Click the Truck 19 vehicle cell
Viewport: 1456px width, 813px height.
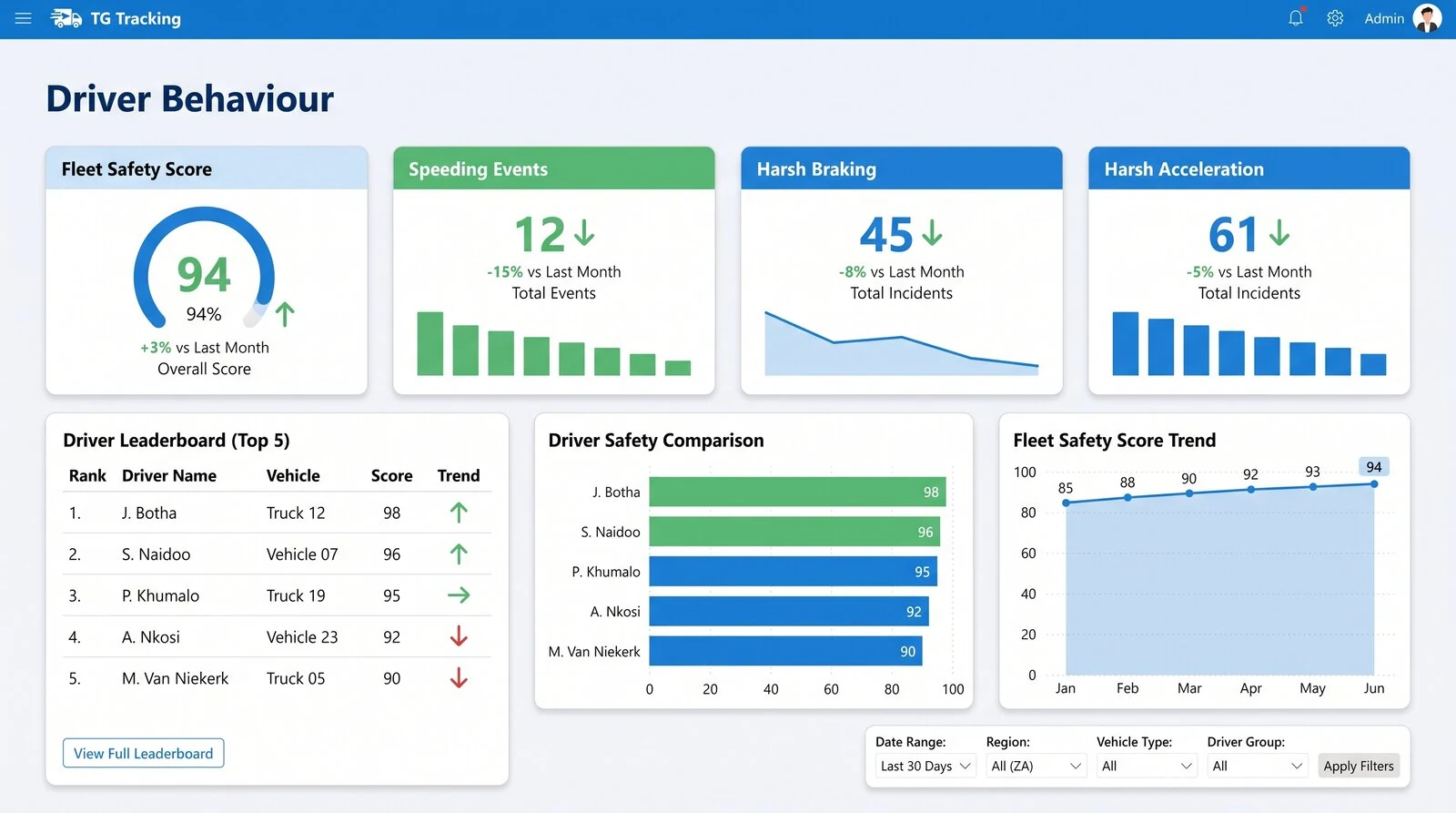[296, 595]
